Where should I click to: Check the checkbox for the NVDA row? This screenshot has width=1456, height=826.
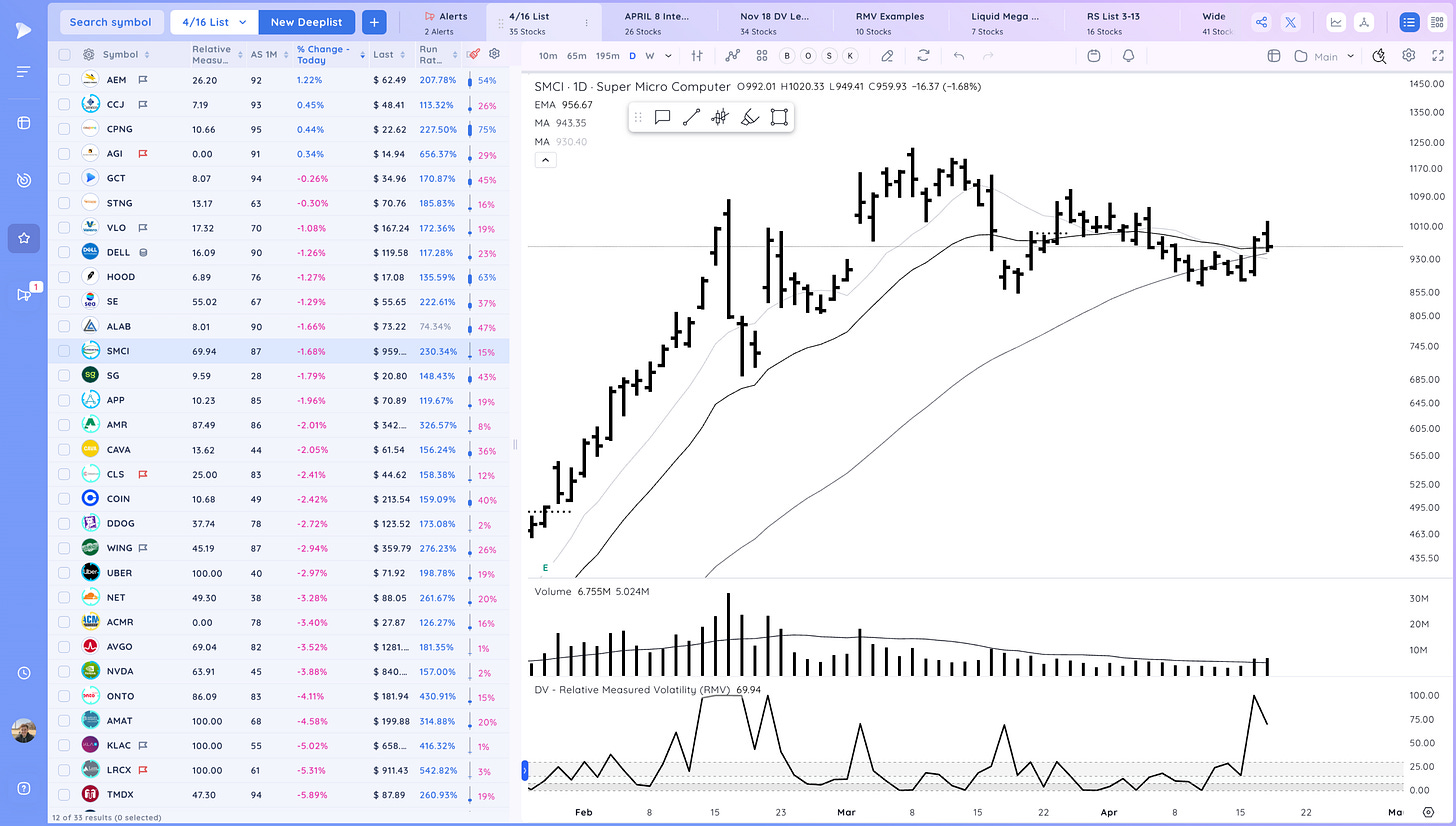tap(64, 671)
